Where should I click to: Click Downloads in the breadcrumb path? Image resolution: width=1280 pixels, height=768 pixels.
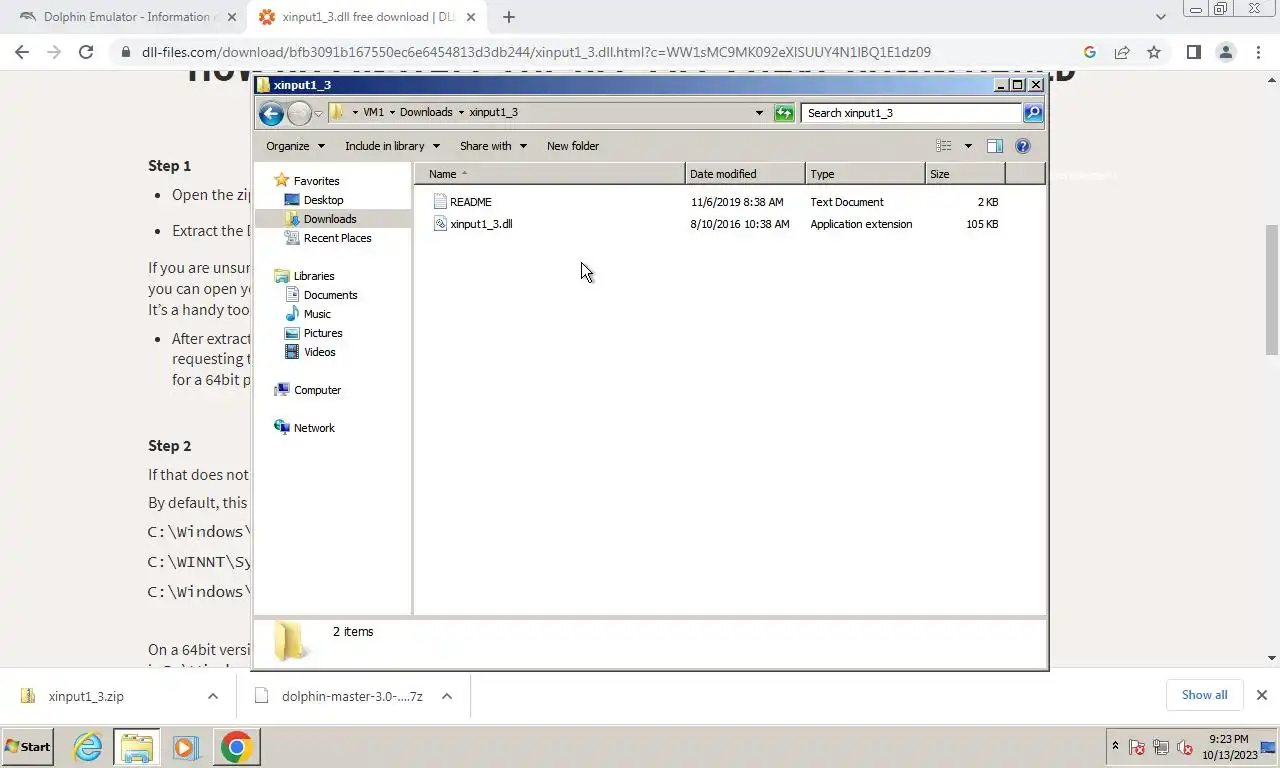pos(426,113)
